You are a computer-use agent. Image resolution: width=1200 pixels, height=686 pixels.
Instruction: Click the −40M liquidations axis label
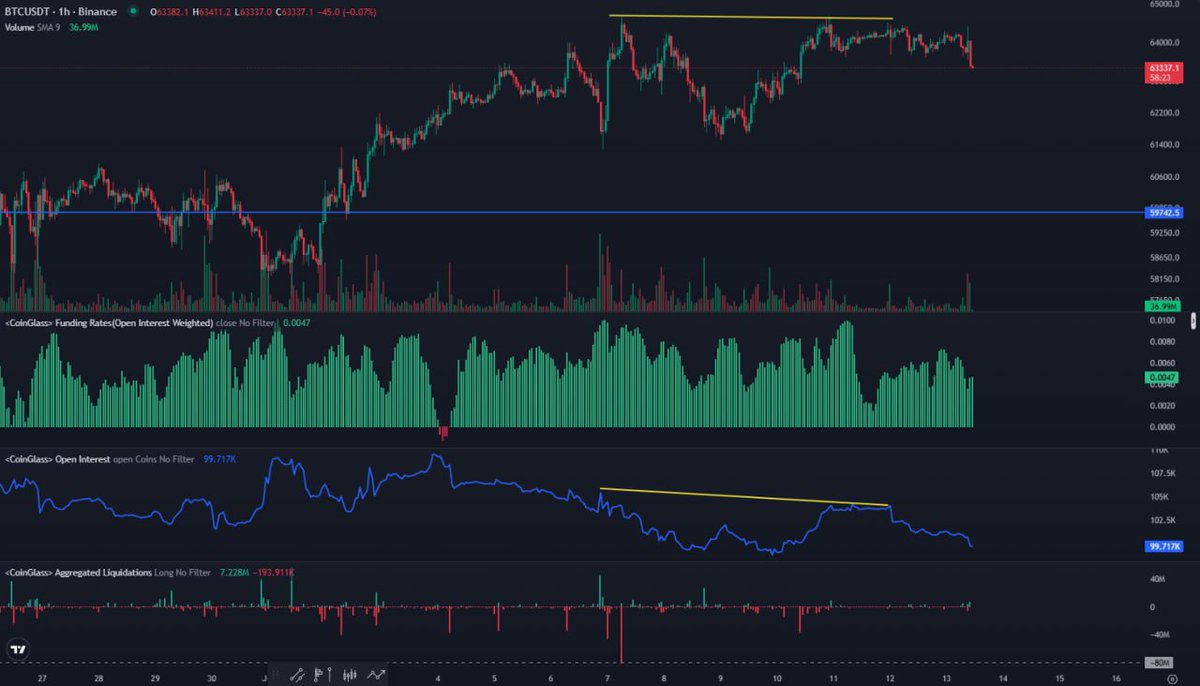coord(1158,635)
